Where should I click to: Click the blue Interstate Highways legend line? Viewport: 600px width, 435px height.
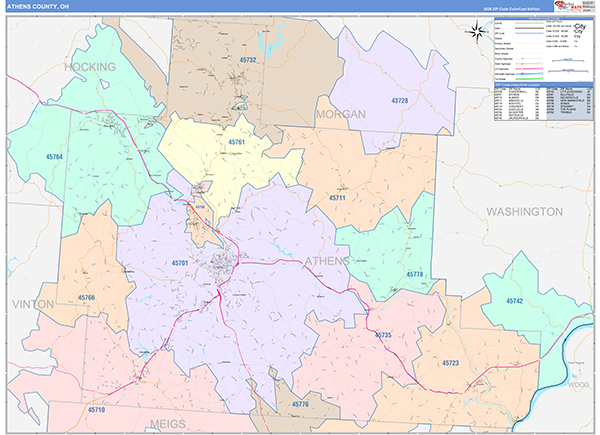pyautogui.click(x=529, y=74)
